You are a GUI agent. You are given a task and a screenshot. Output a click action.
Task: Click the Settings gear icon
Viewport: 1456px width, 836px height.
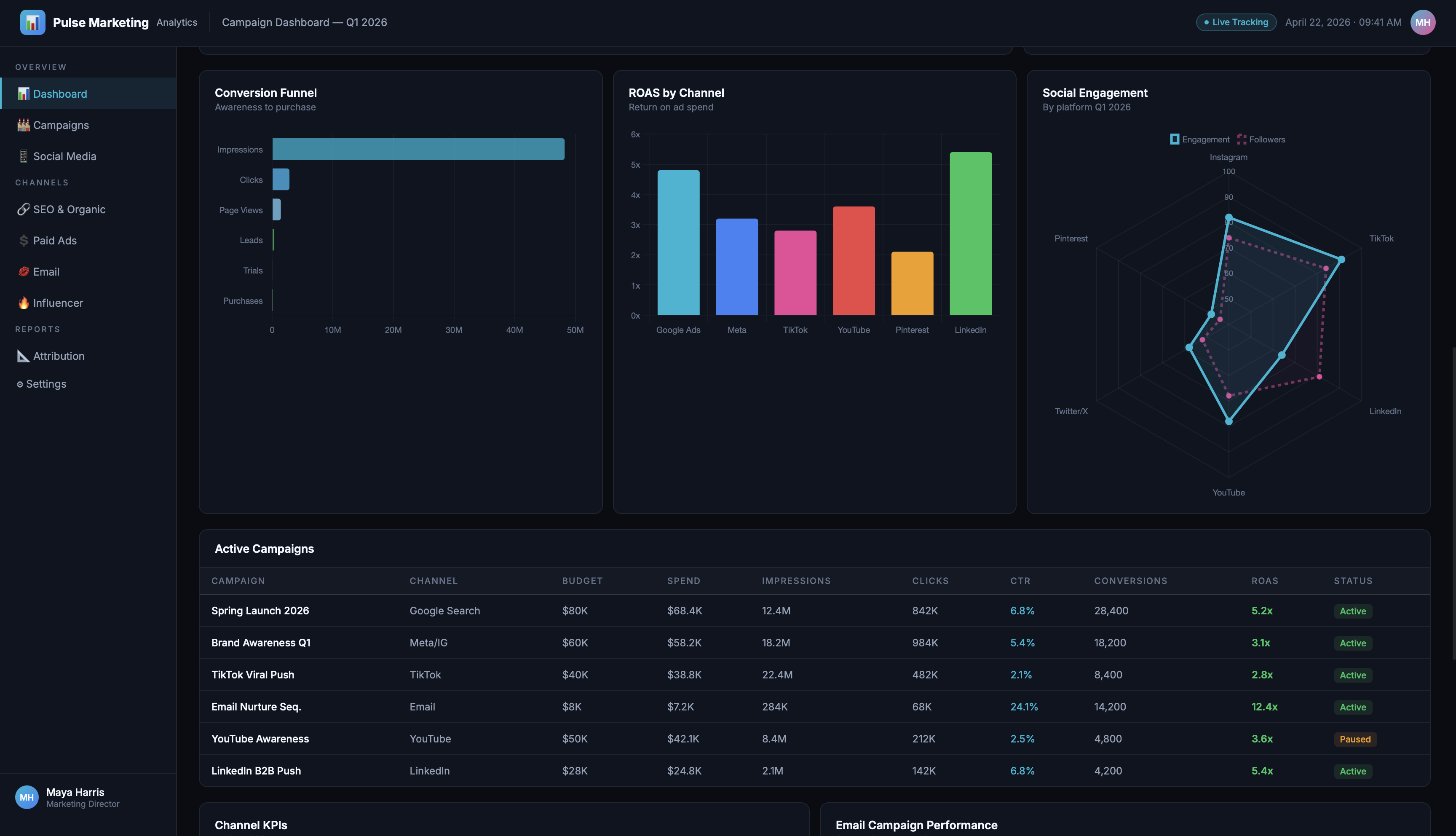20,384
